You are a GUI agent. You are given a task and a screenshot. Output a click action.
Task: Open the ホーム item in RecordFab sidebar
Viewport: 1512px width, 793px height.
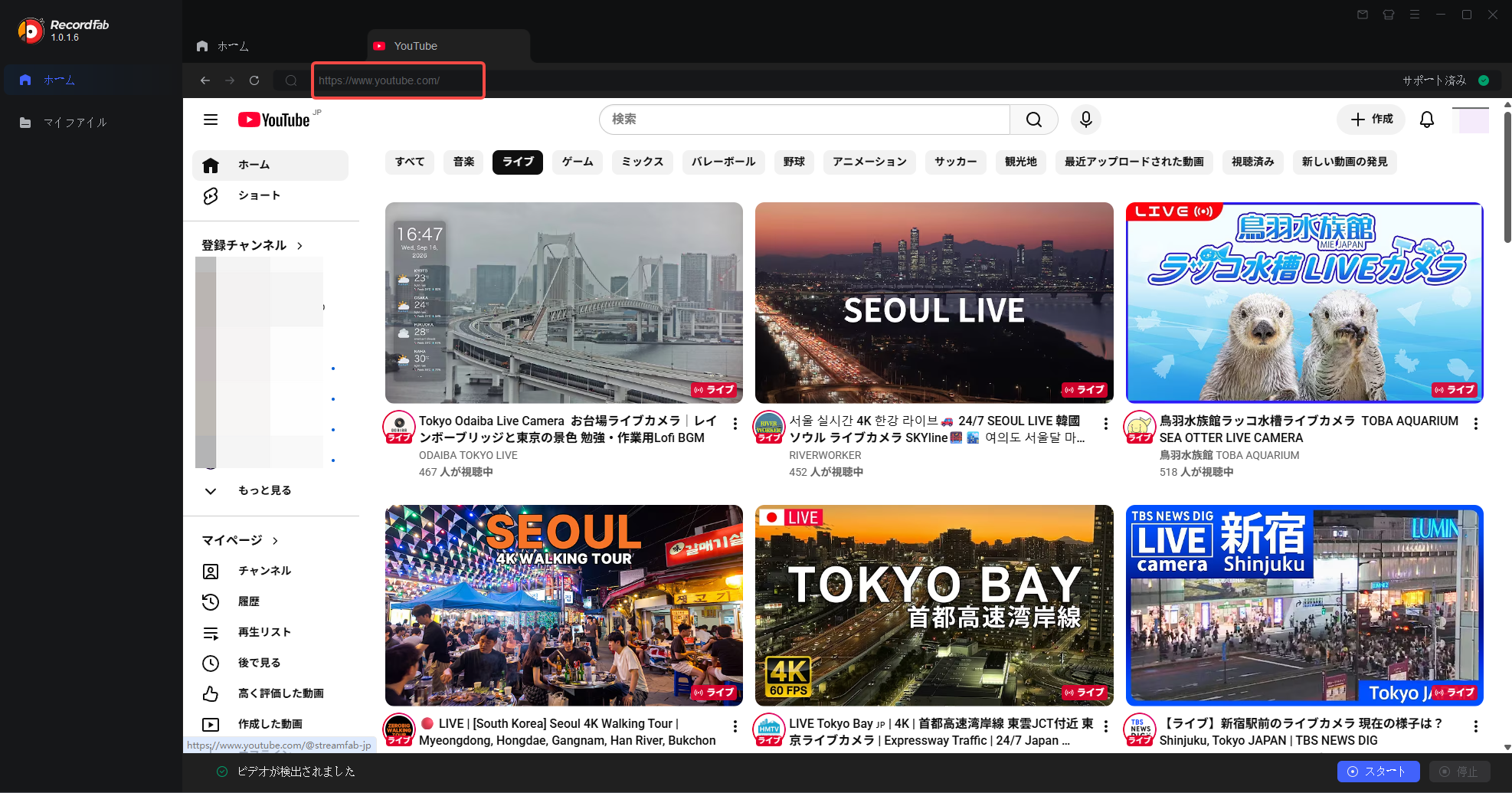point(90,80)
